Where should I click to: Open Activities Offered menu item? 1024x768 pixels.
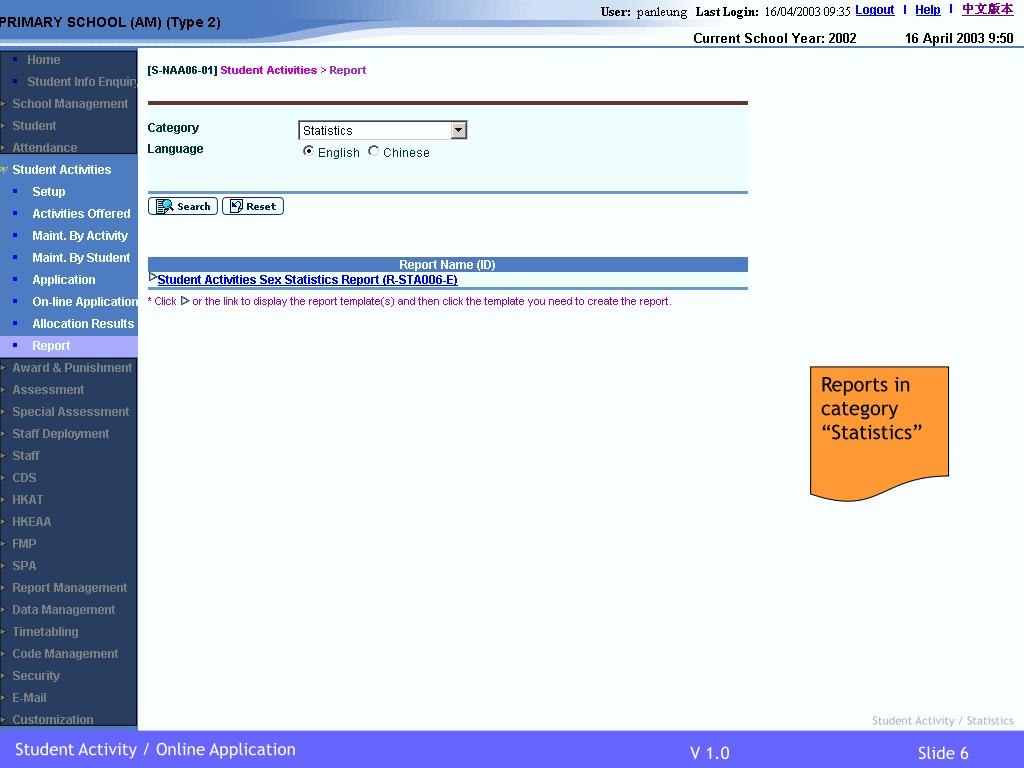click(x=82, y=214)
